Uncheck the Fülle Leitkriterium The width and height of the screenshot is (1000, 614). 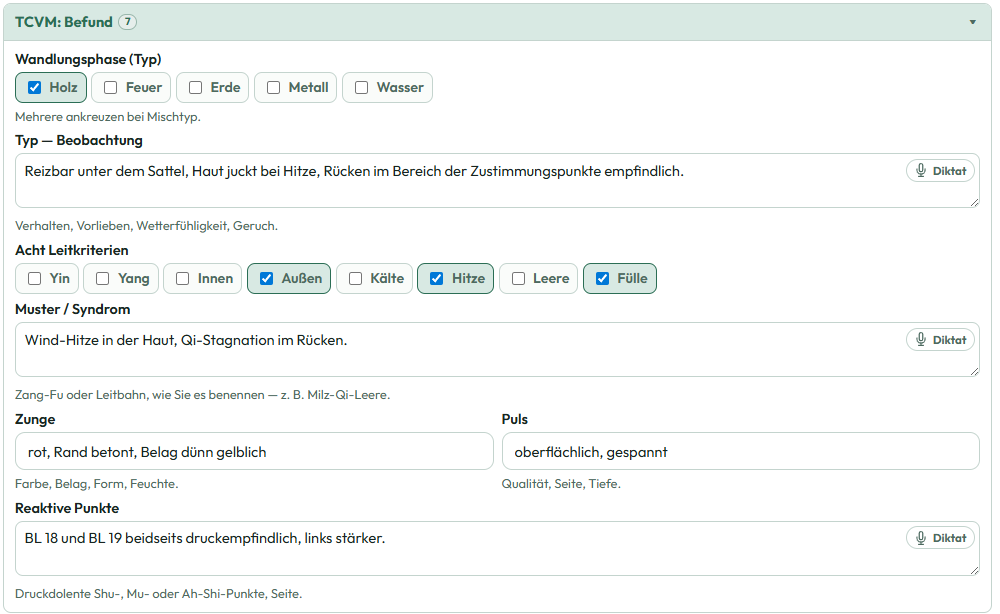(x=603, y=279)
